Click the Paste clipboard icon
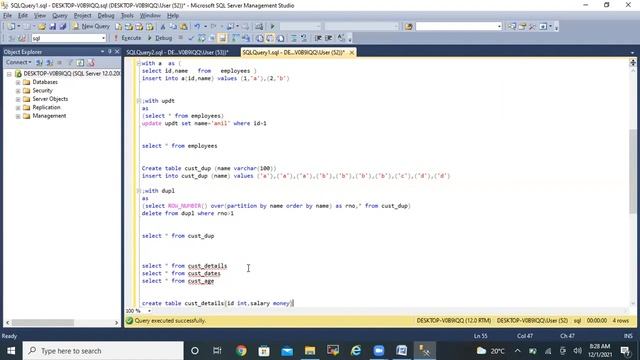640x360 pixels. pos(184,27)
